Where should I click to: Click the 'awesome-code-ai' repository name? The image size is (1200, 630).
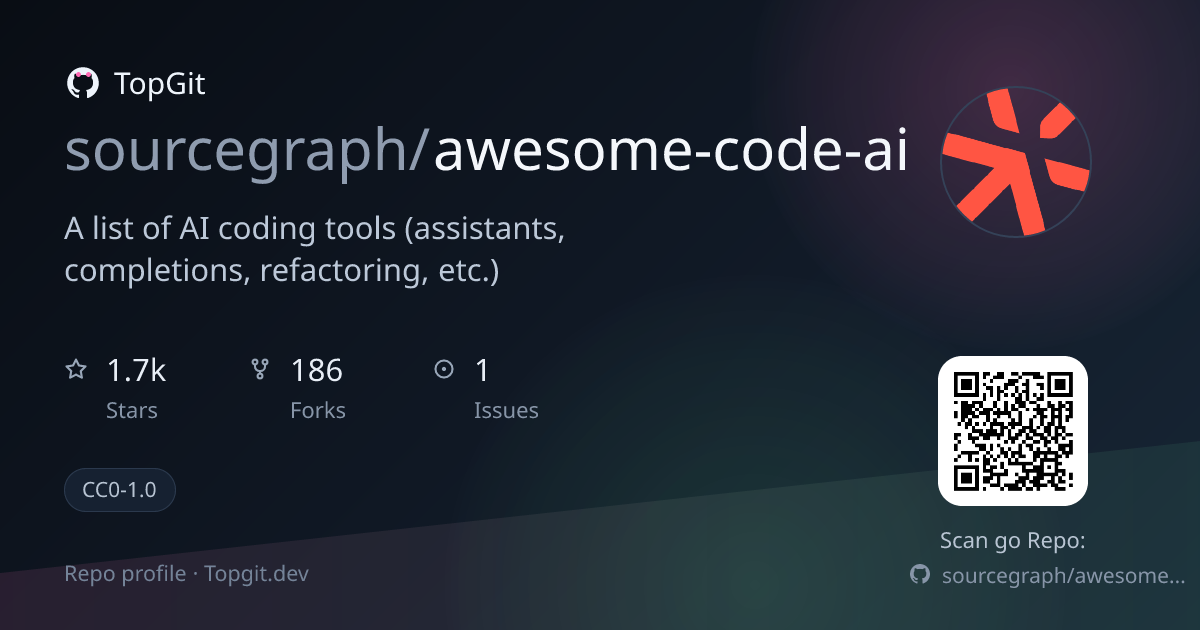pos(671,150)
